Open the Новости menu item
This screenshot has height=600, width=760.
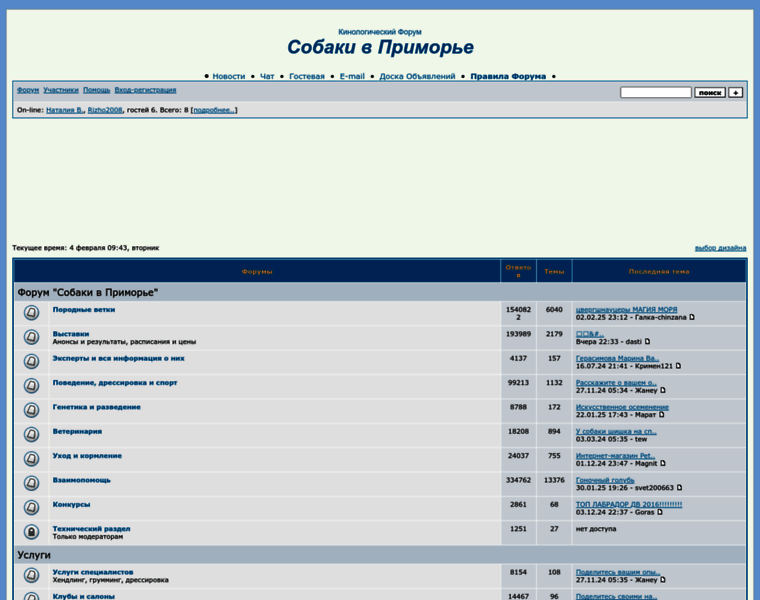tap(228, 76)
